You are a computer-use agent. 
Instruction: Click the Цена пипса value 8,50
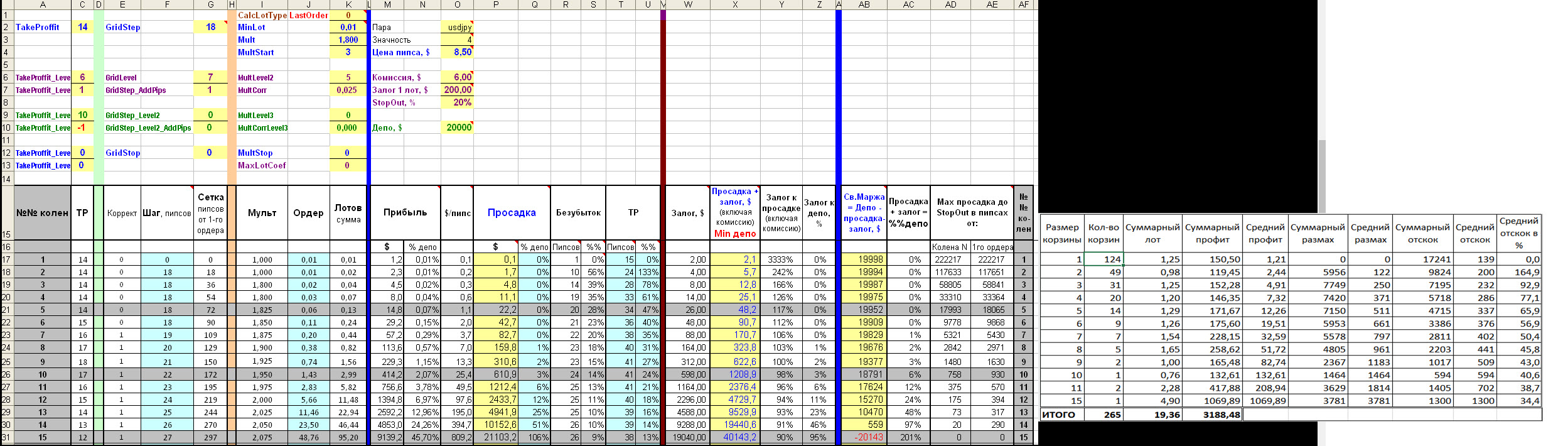click(457, 52)
